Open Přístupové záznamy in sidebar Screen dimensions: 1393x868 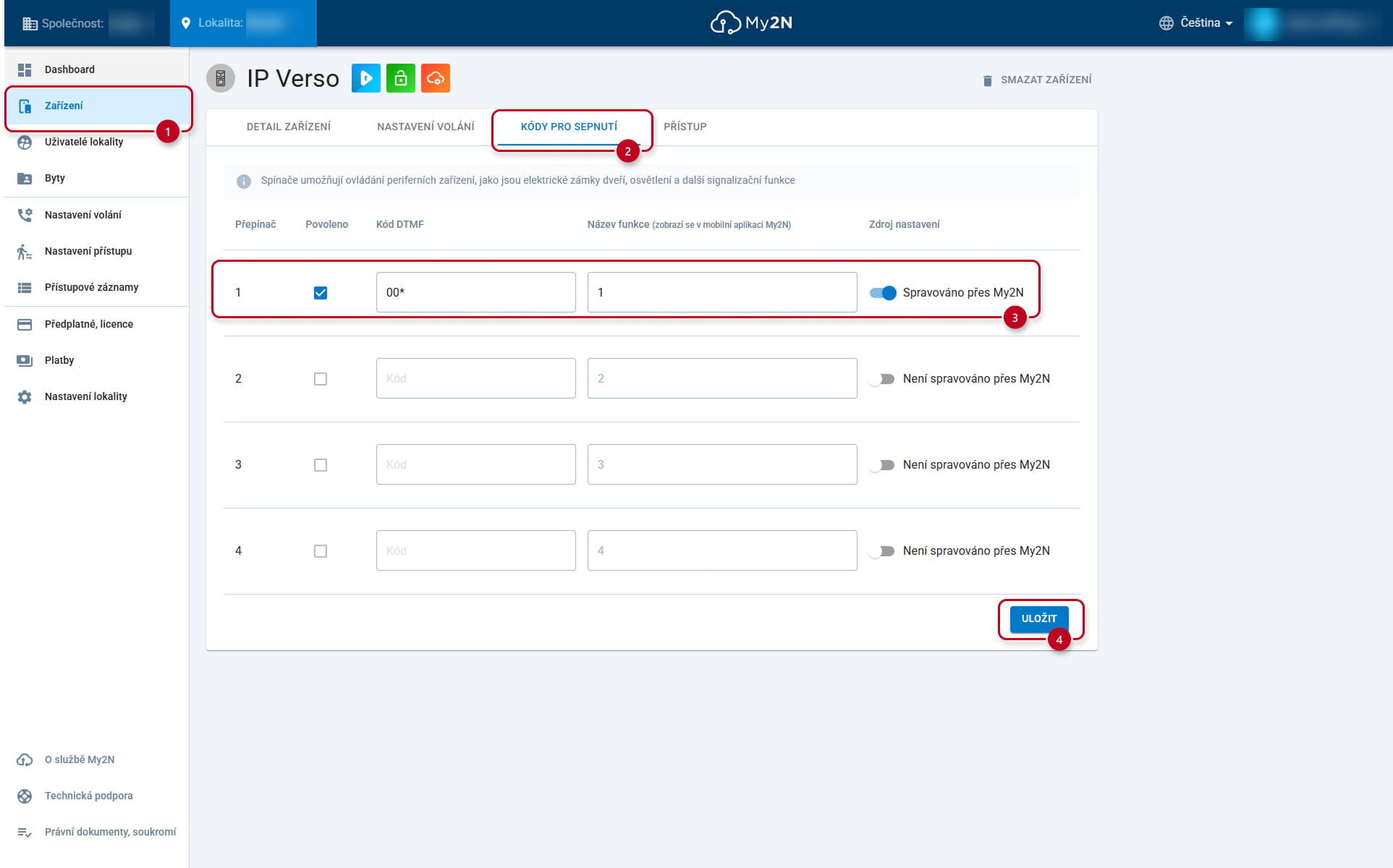97,287
